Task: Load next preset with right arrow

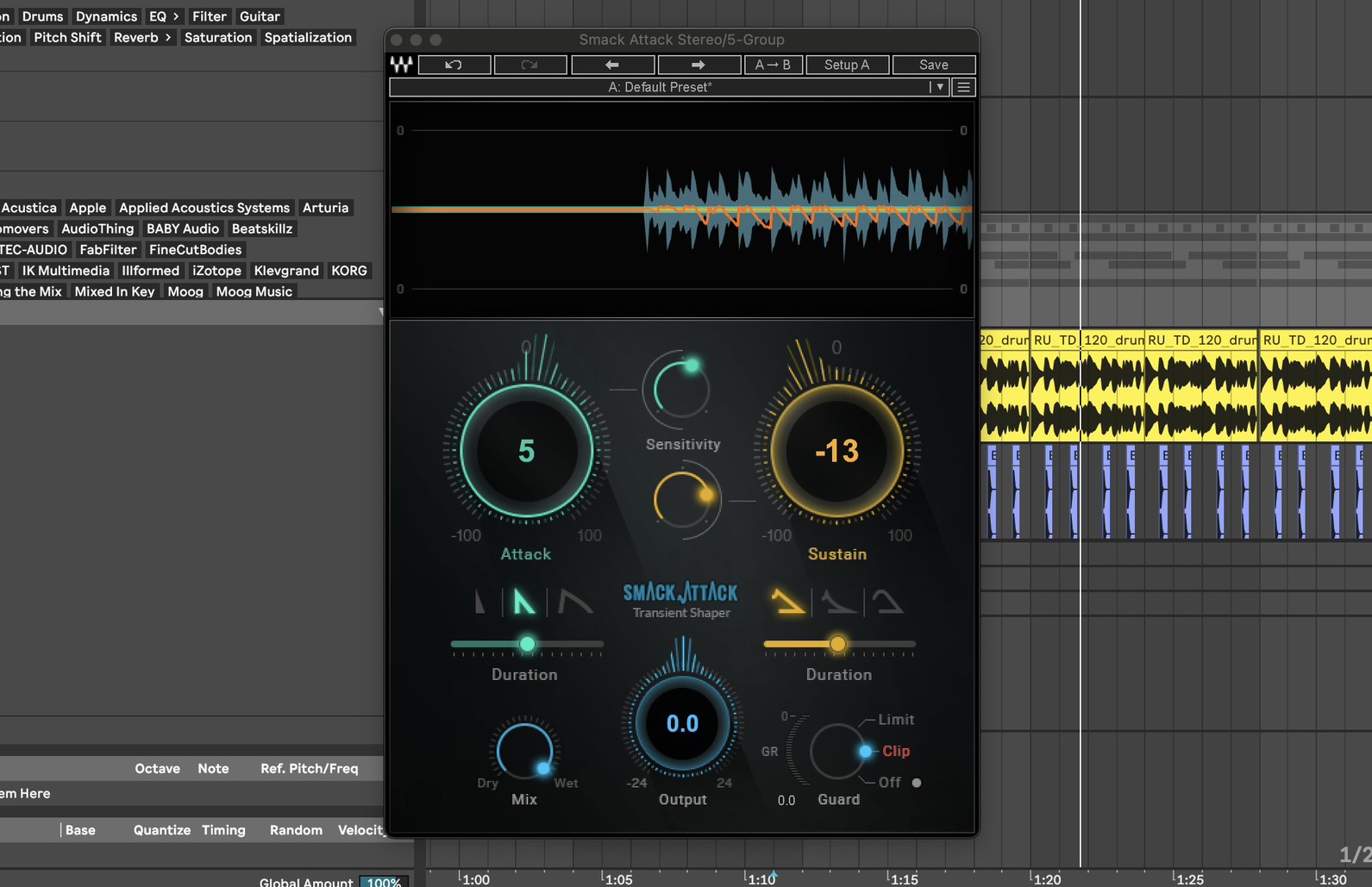Action: coord(699,65)
